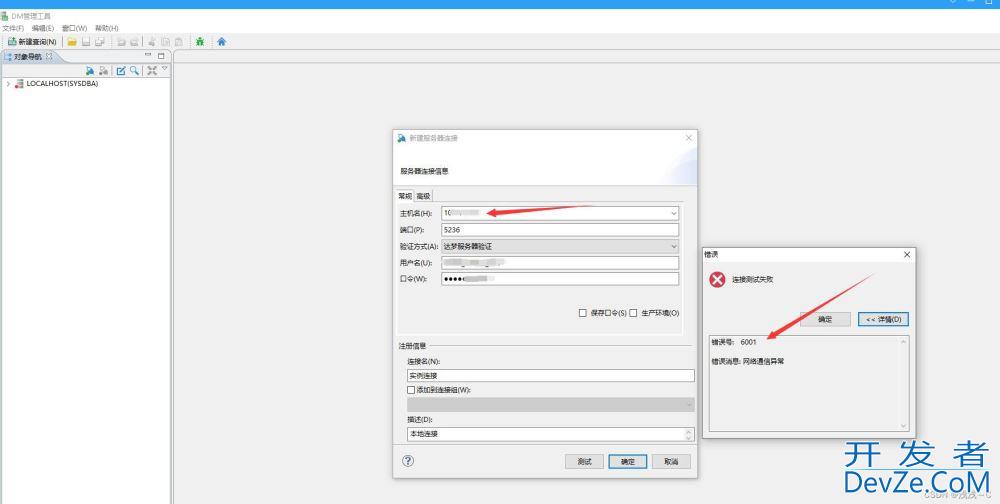Click the green bug debug icon

(x=200, y=42)
